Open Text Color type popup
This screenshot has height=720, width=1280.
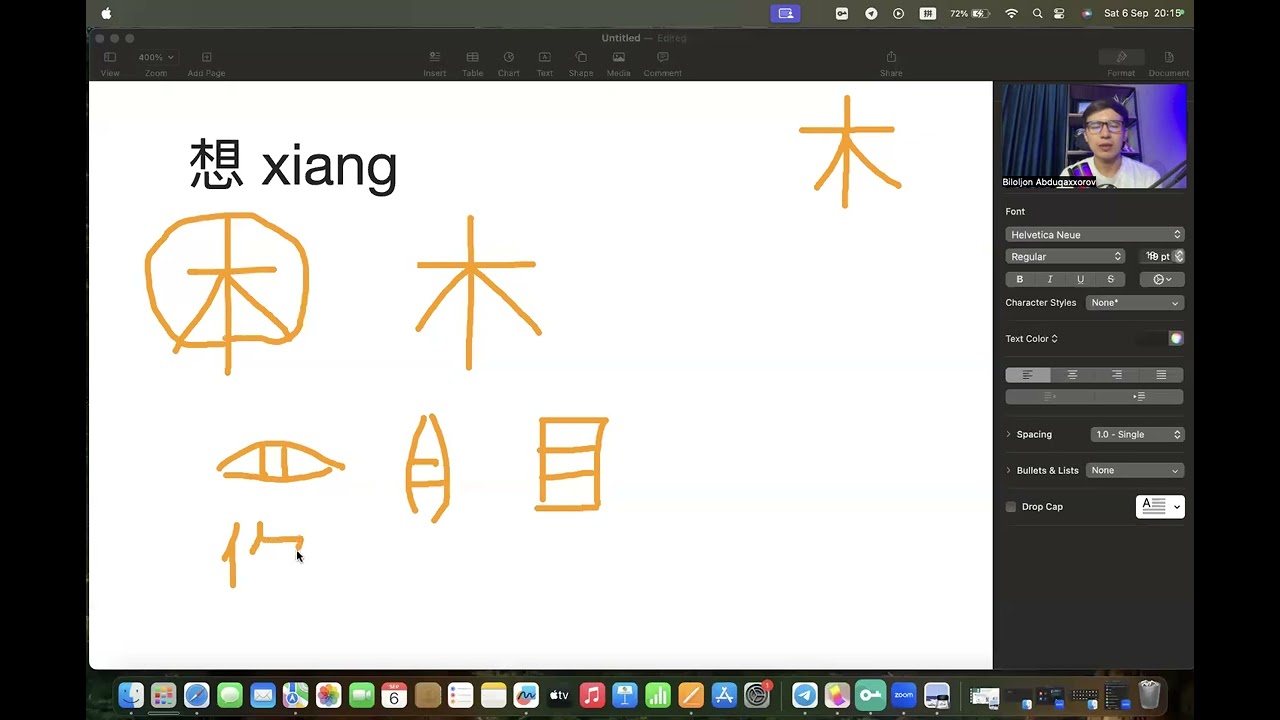[1031, 338]
